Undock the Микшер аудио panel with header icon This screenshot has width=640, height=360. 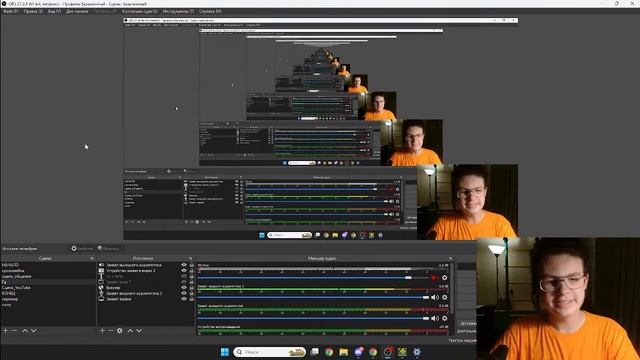click(451, 258)
